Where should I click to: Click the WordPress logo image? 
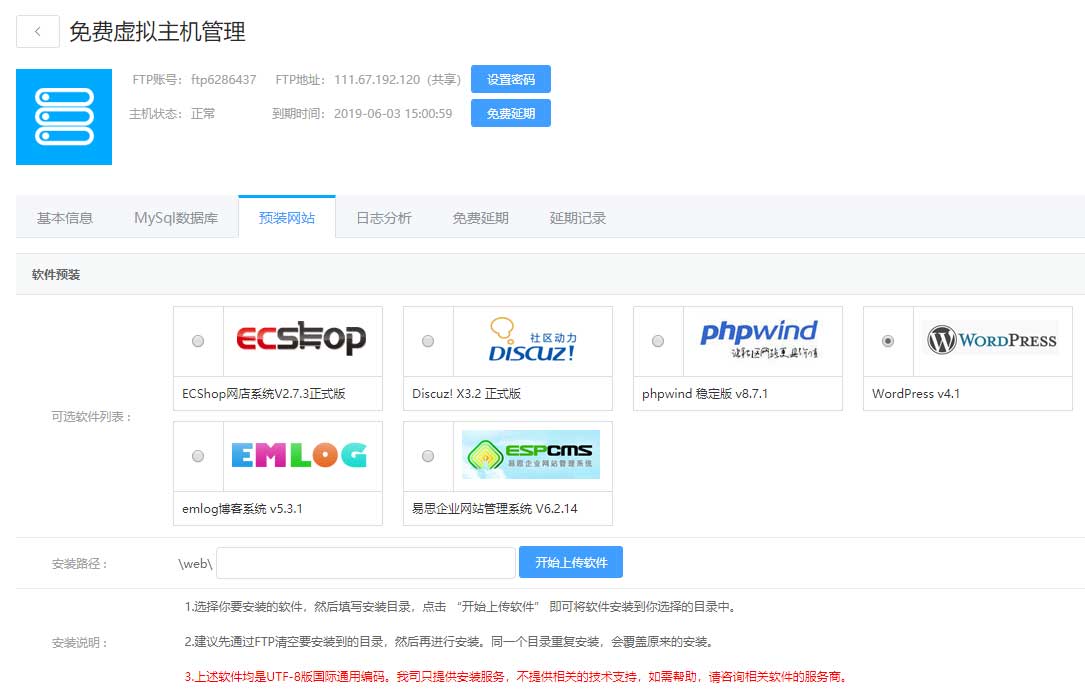tap(991, 339)
